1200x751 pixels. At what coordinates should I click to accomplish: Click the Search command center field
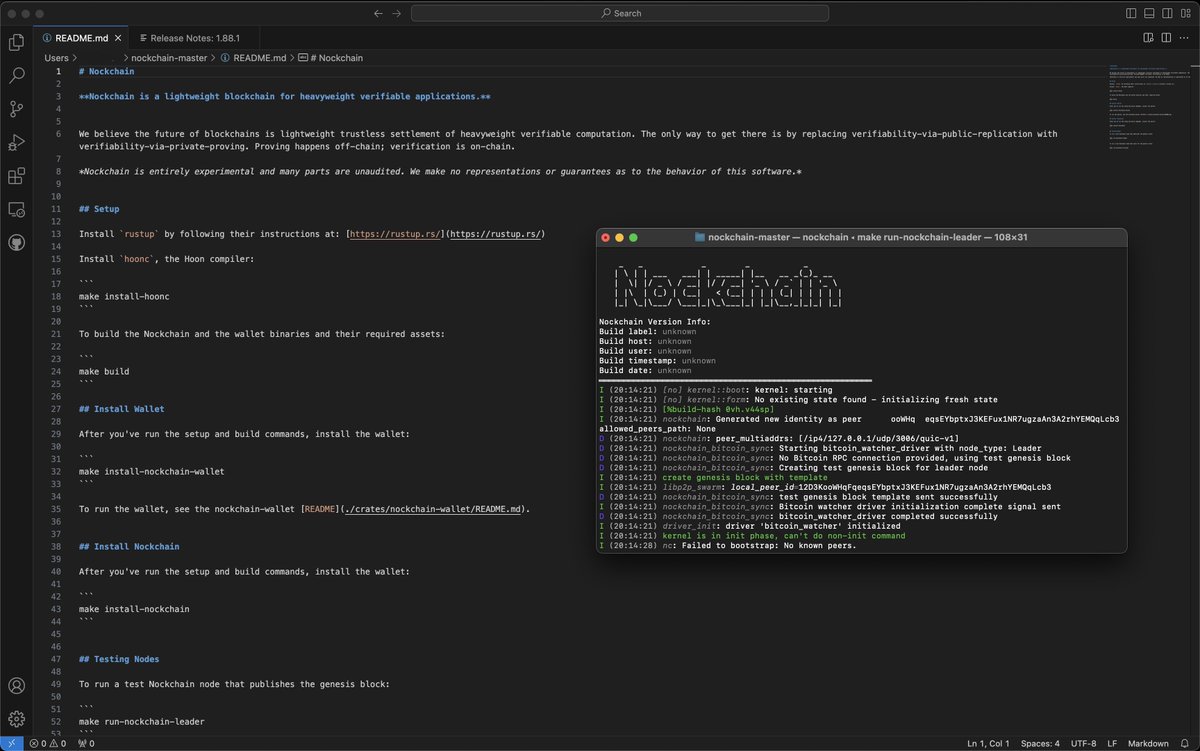point(620,13)
